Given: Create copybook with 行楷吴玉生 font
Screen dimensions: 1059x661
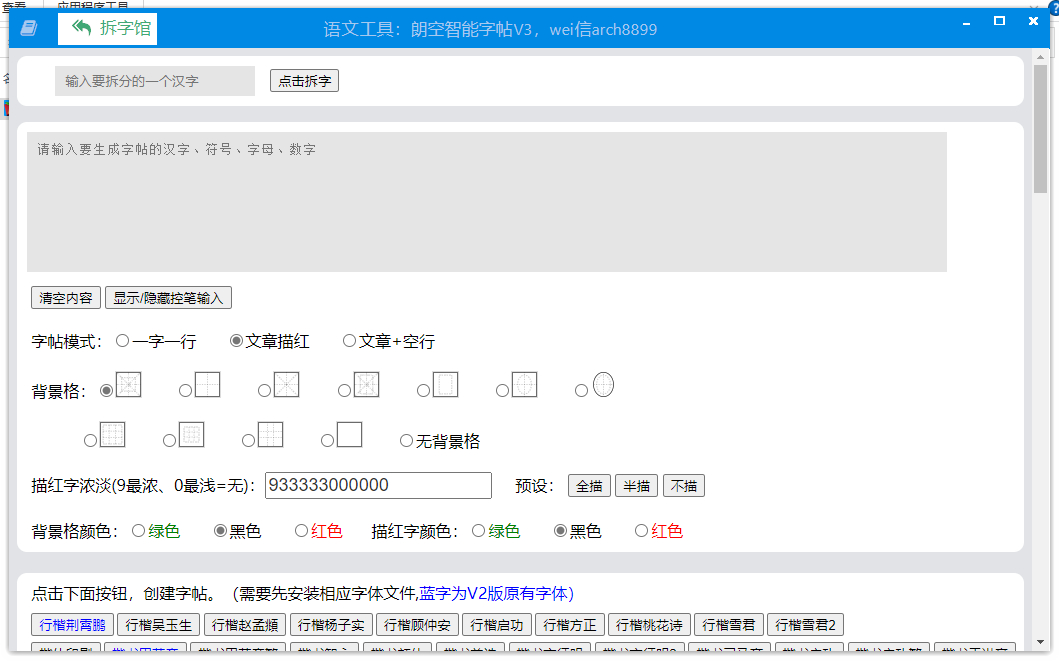Looking at the screenshot, I should tap(159, 625).
